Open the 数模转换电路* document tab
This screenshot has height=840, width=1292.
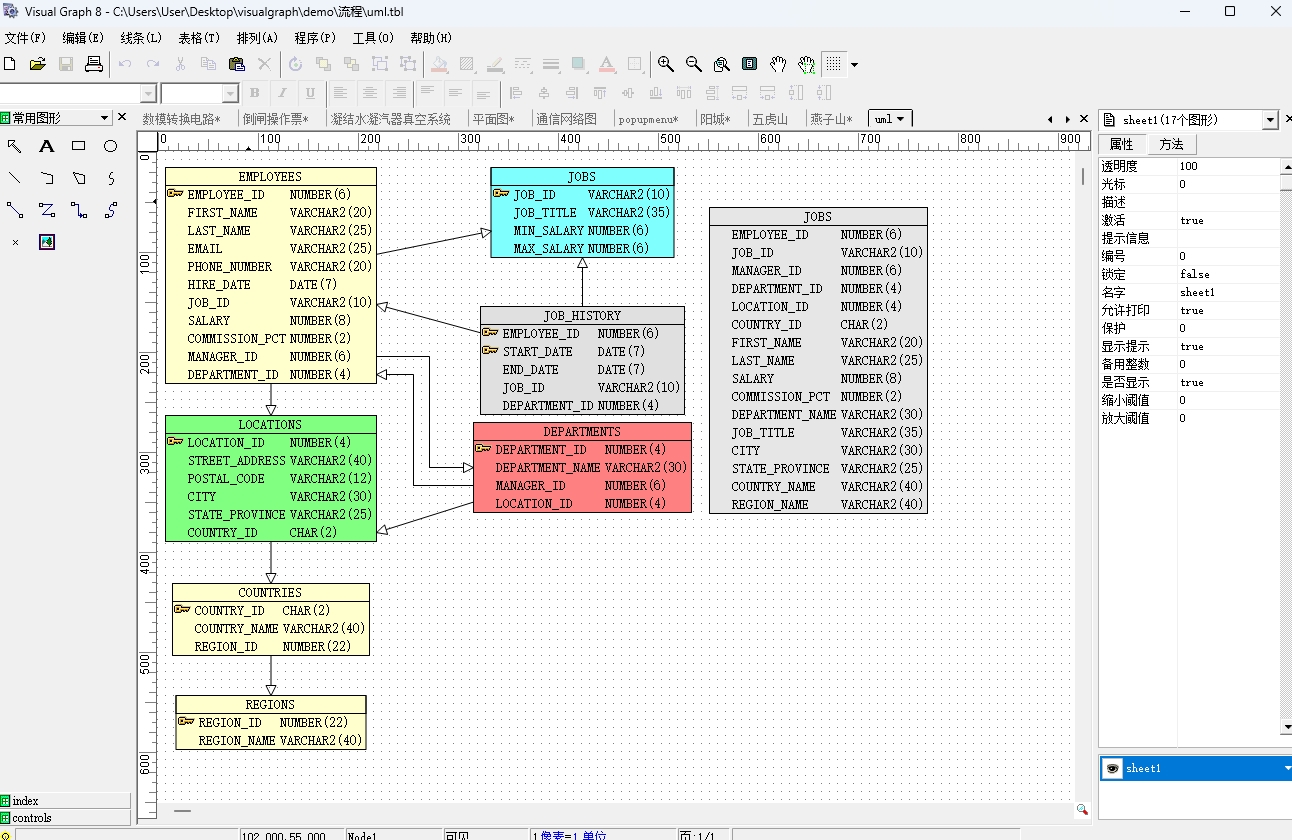click(181, 119)
